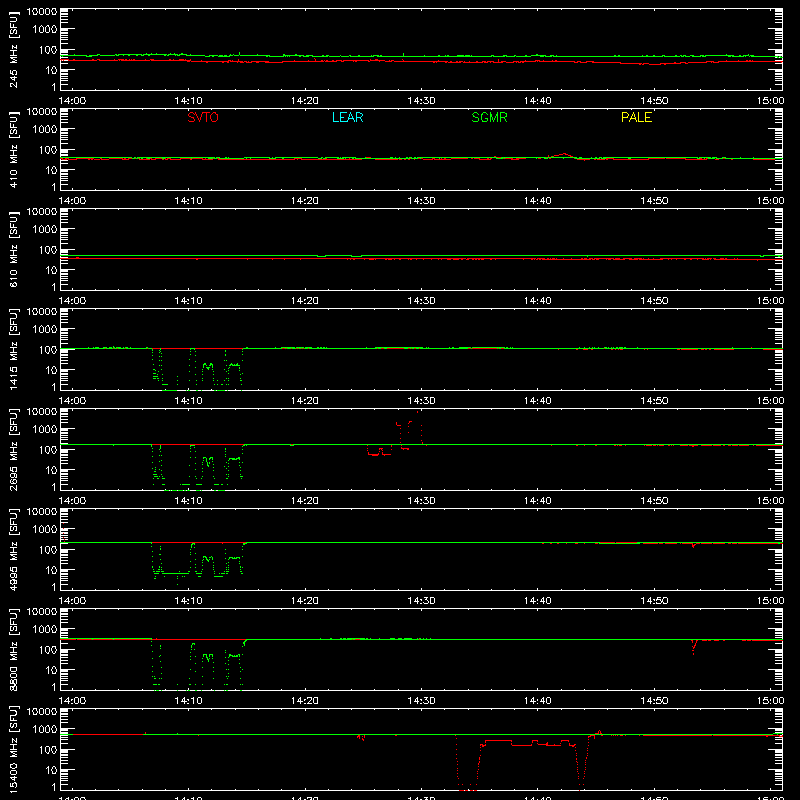
Task: Select the 8800 MHz [SFU] axis label
Action: 14,650
